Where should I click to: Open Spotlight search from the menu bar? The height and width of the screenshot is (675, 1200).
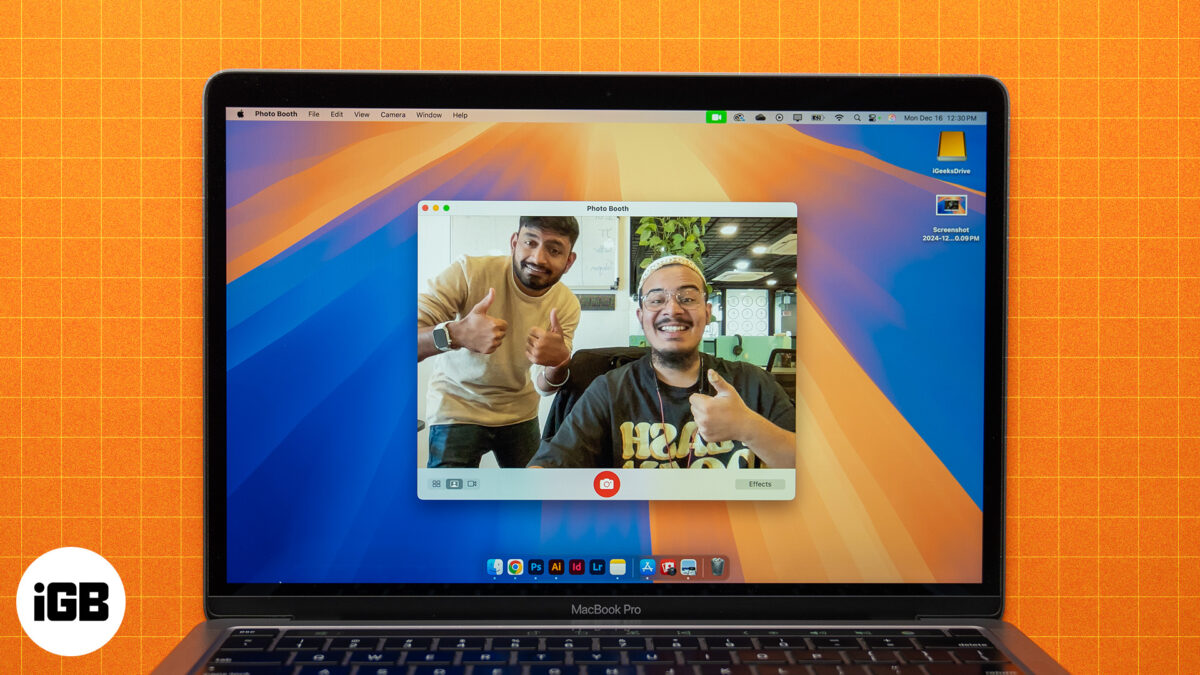click(858, 117)
